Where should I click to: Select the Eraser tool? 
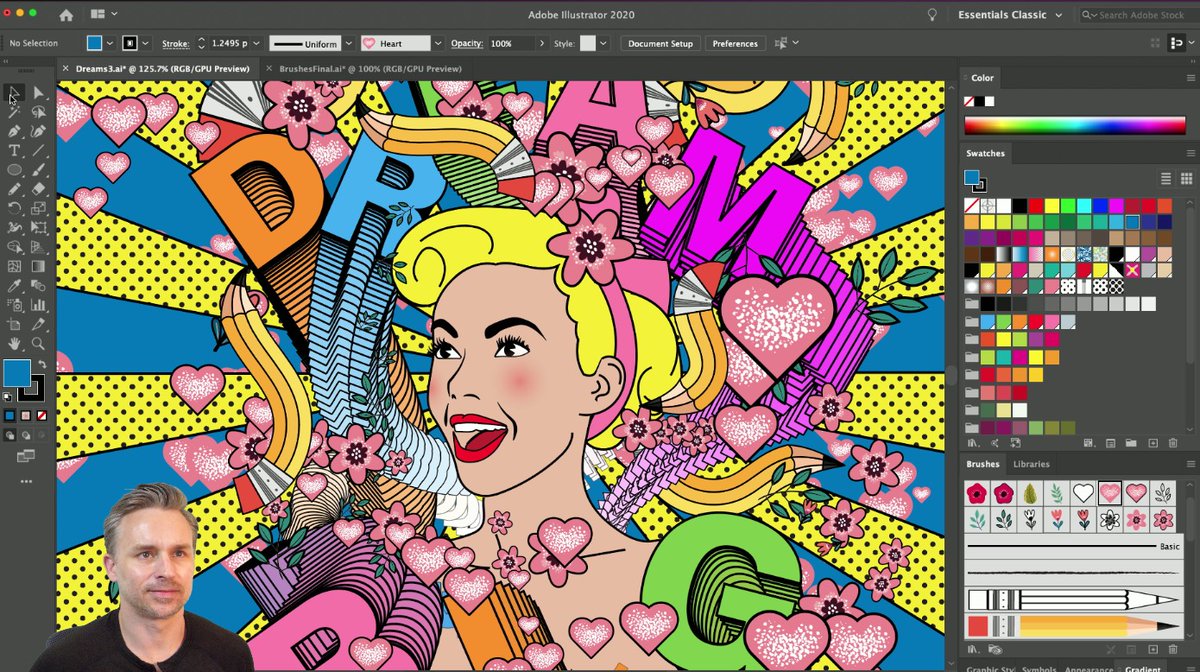pyautogui.click(x=38, y=189)
